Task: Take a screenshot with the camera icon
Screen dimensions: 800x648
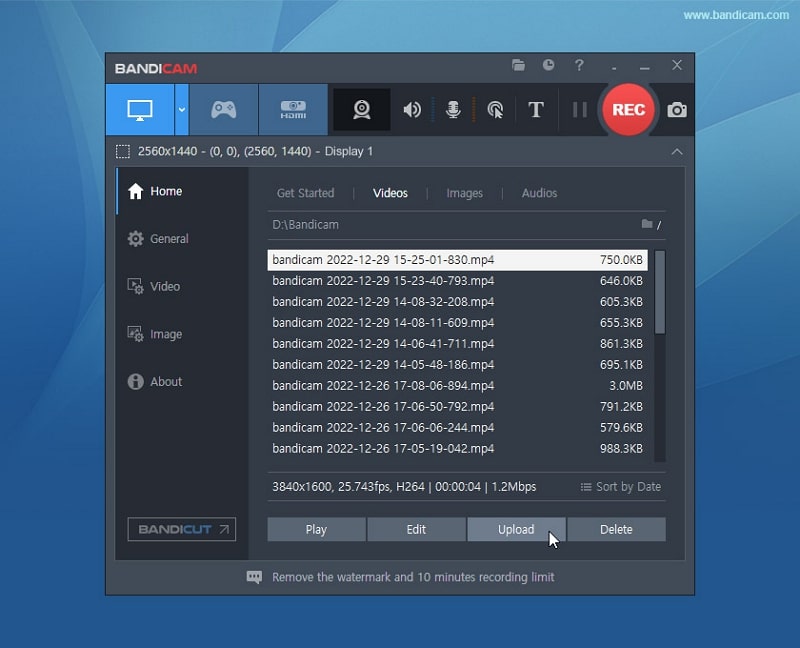Action: [676, 110]
